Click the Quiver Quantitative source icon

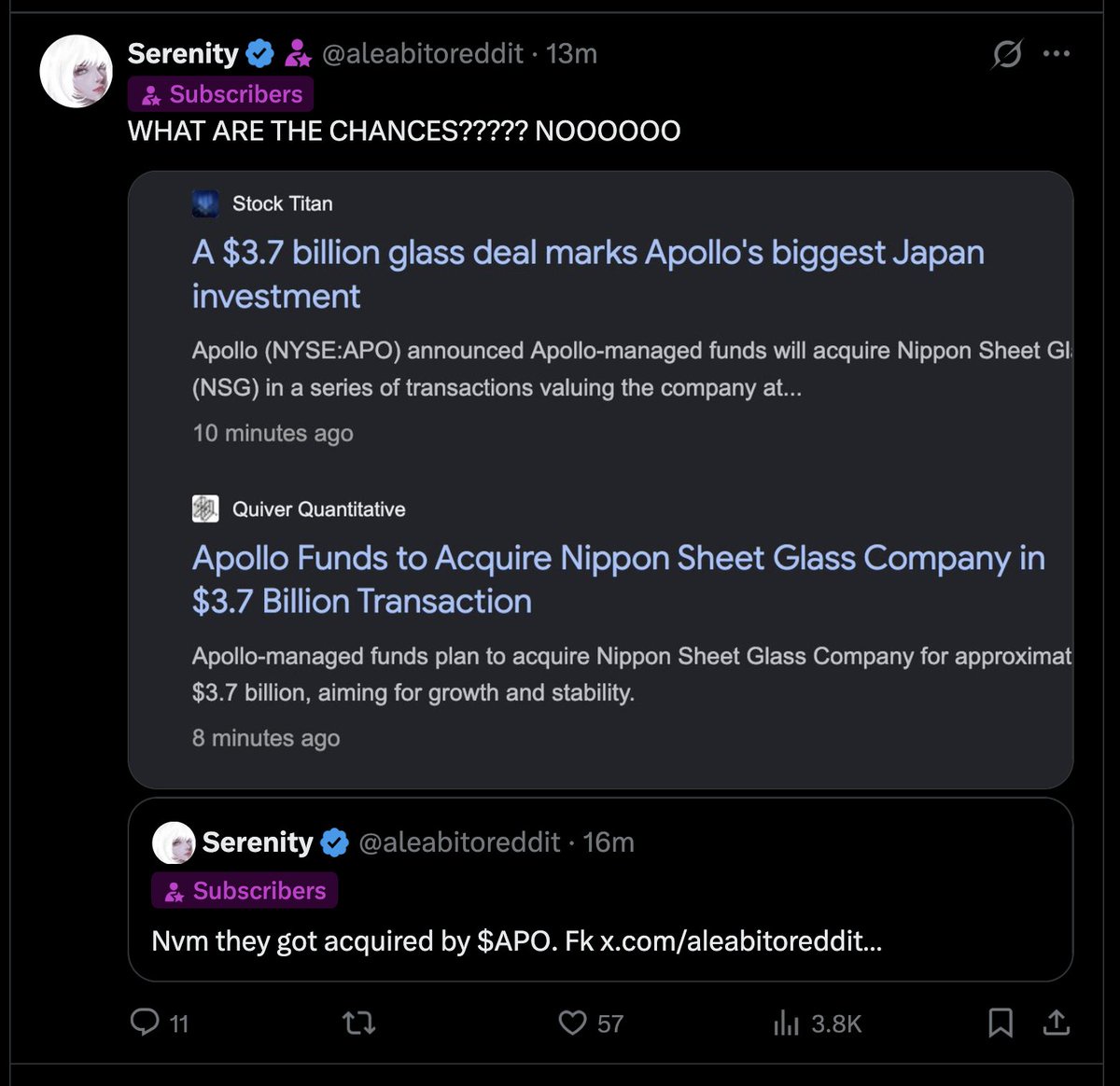click(x=205, y=508)
